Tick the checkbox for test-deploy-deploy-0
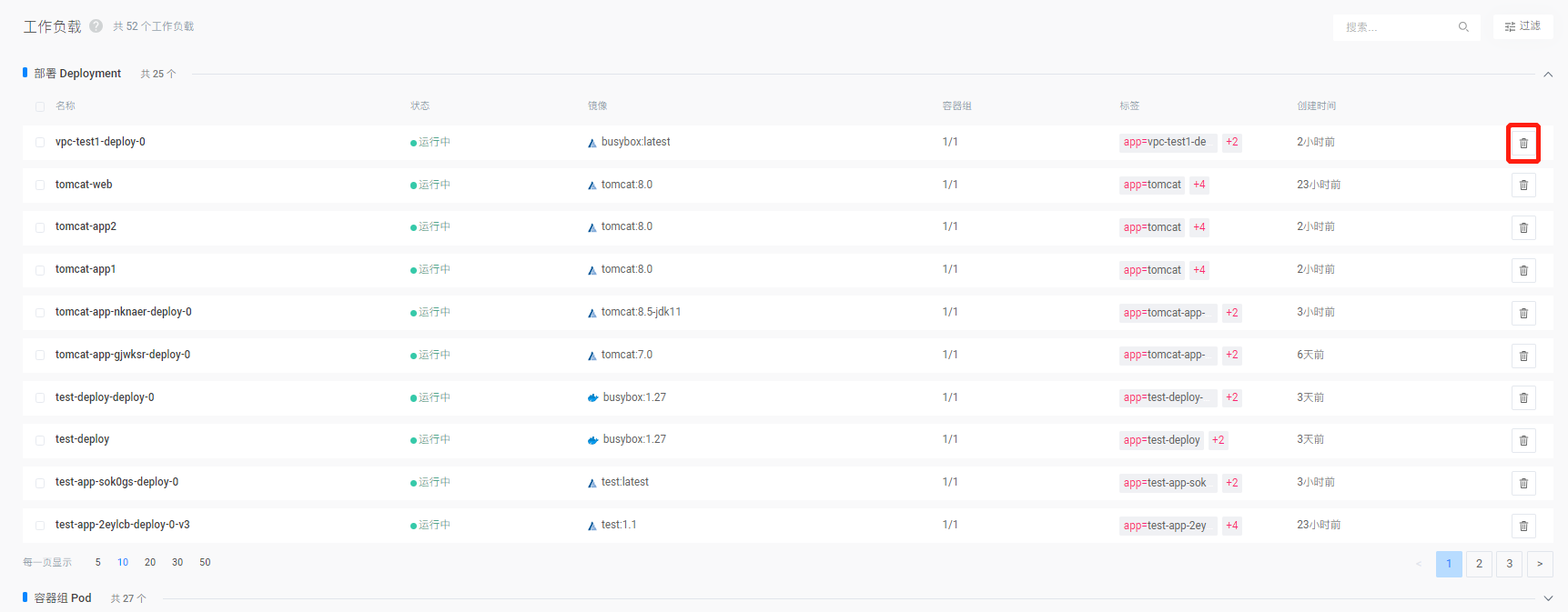 point(40,398)
